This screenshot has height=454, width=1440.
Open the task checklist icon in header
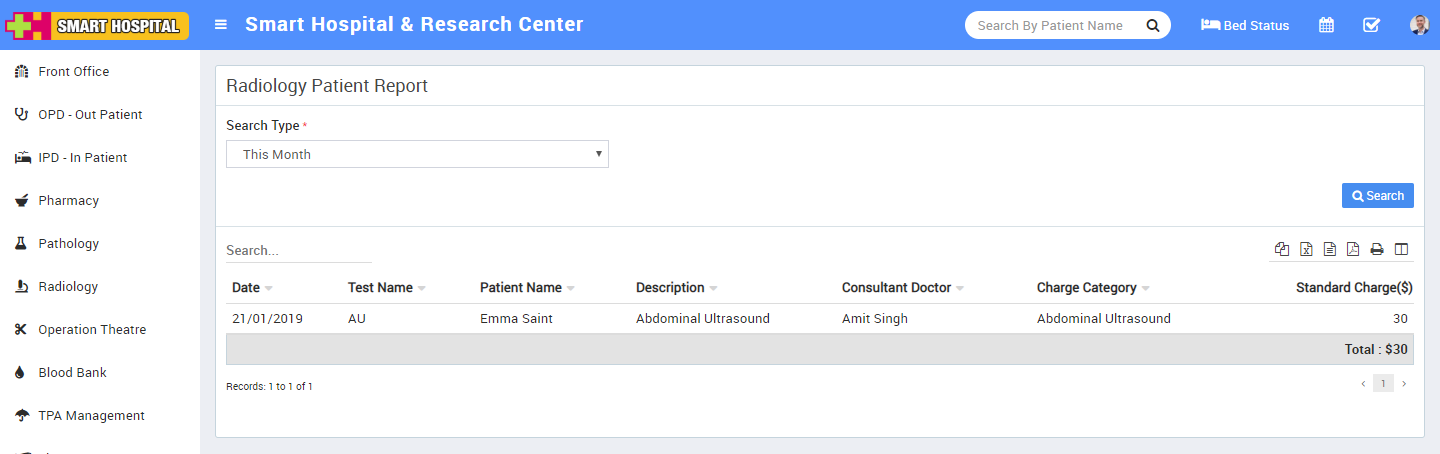point(1371,25)
